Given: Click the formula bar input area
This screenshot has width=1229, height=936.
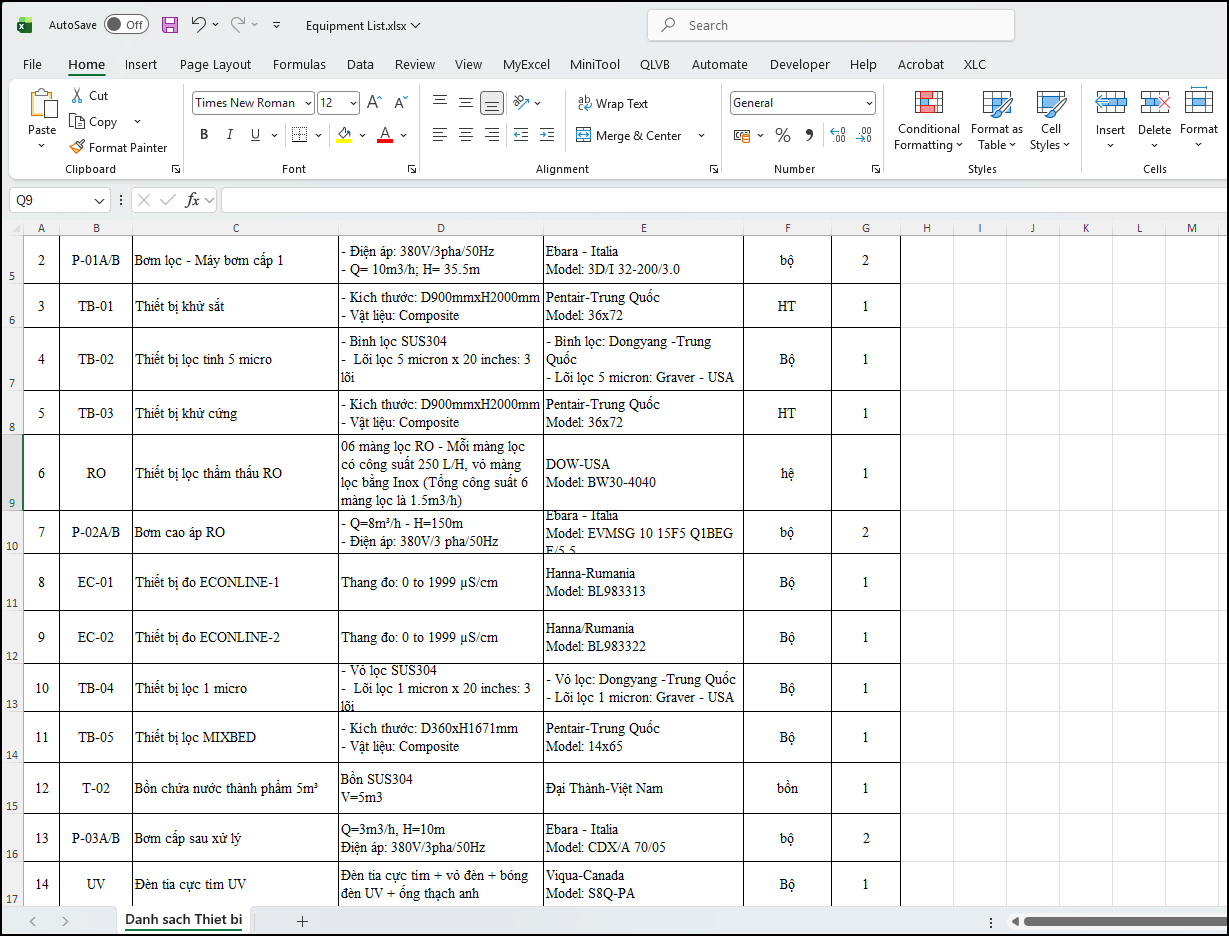Looking at the screenshot, I should click(x=724, y=200).
